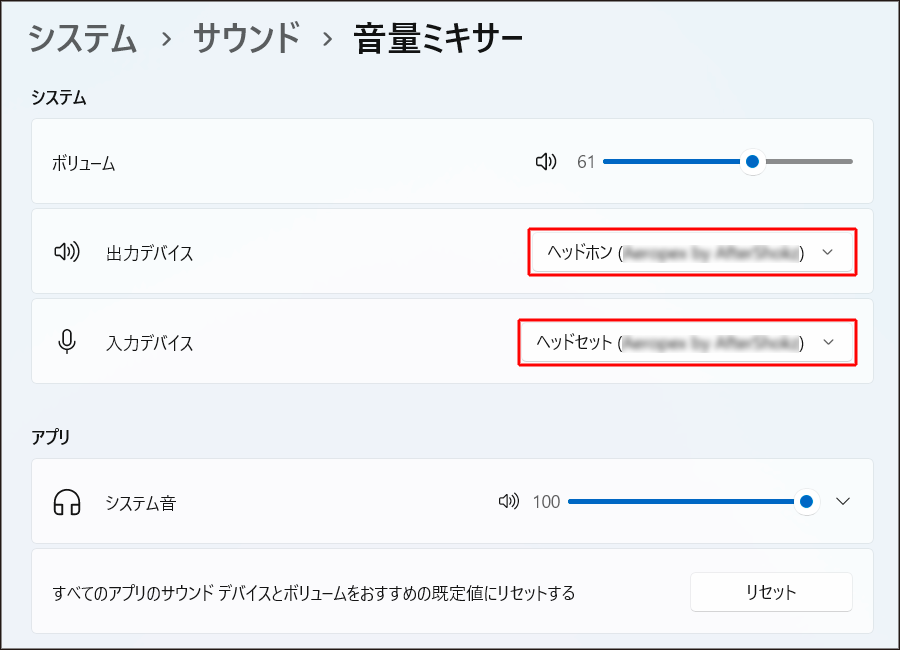Click the volume value 61
Viewport: 900px width, 650px height.
586,162
